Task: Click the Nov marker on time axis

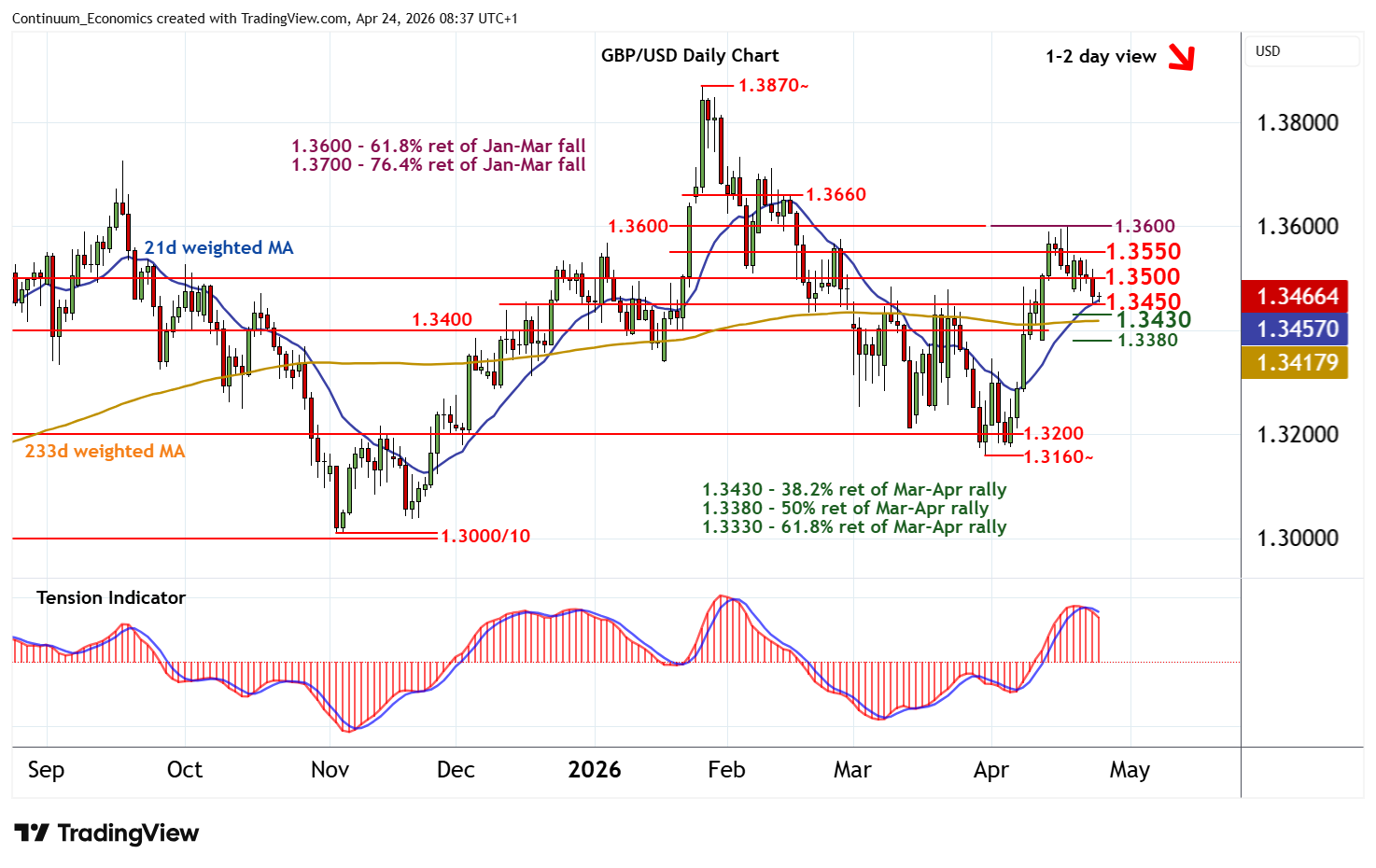Action: pos(330,770)
